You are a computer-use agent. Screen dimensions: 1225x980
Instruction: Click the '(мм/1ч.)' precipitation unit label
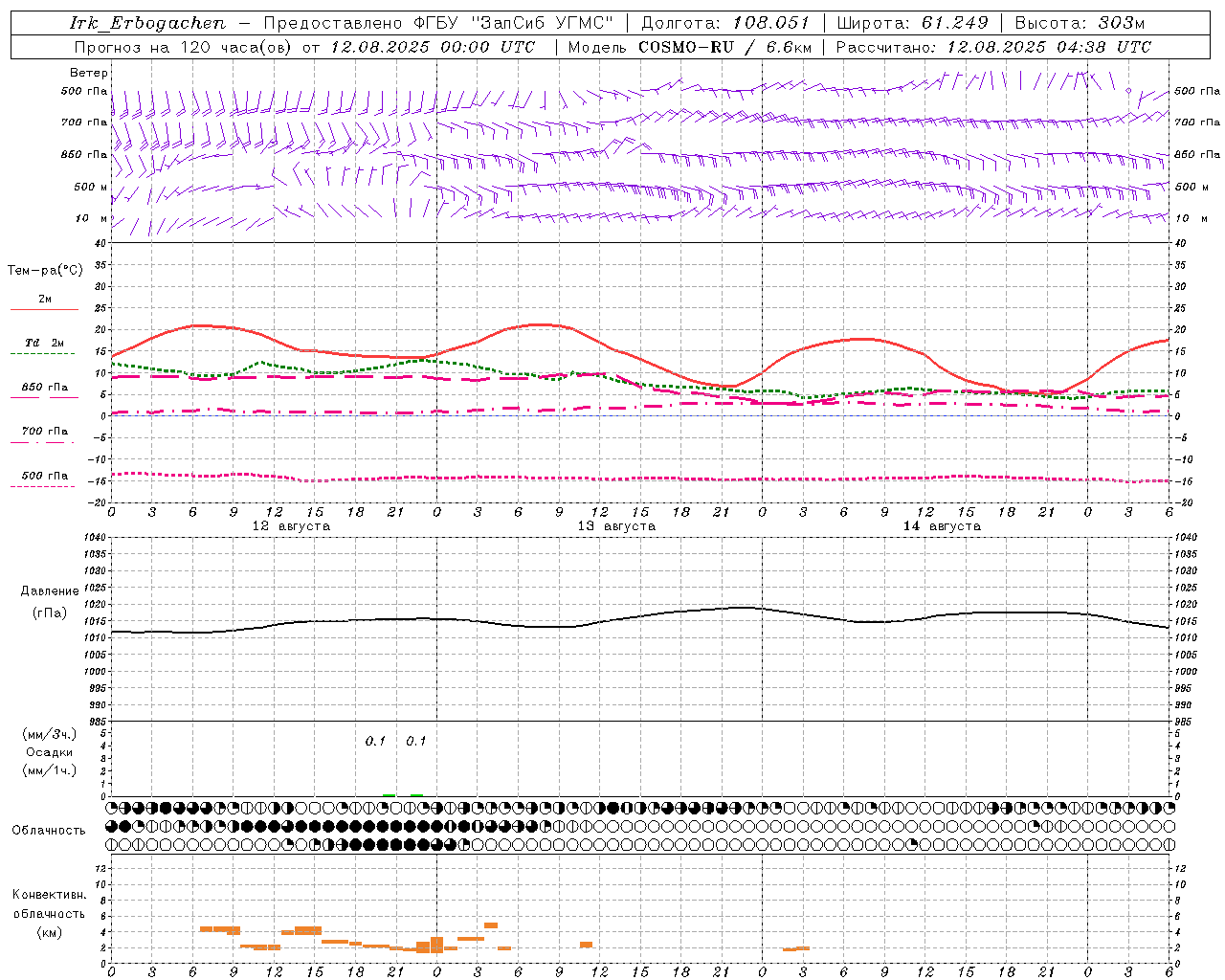tap(50, 770)
